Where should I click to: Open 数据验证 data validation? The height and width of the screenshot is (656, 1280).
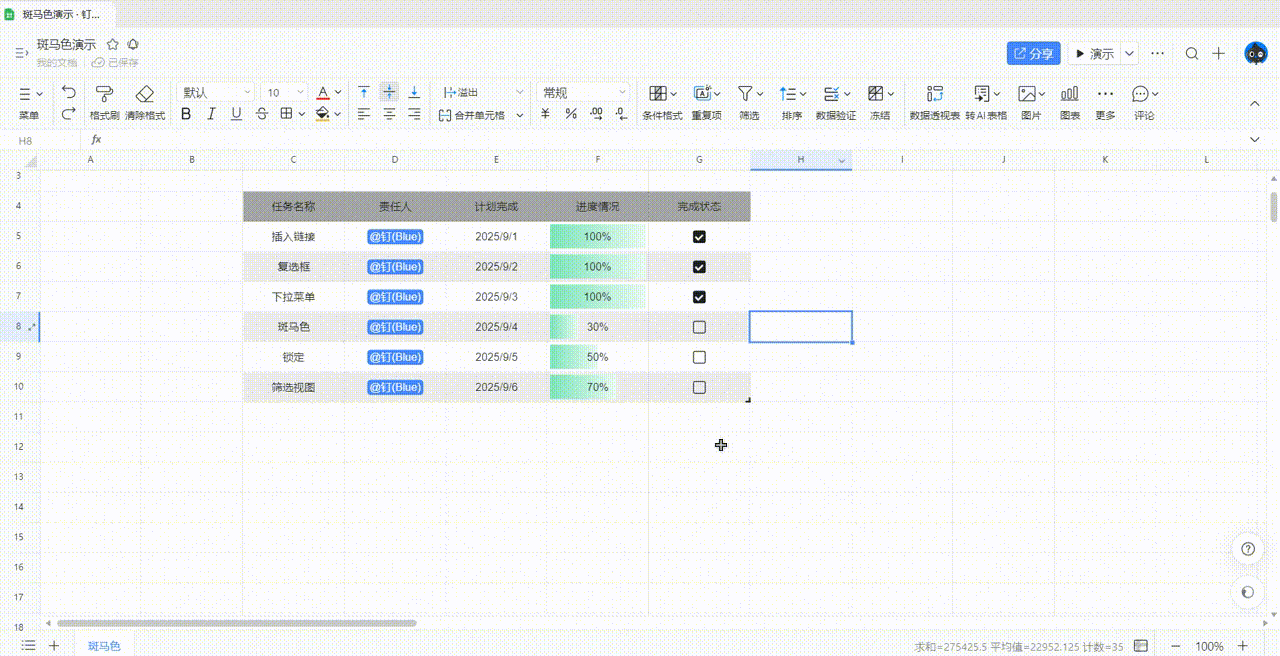coord(835,103)
